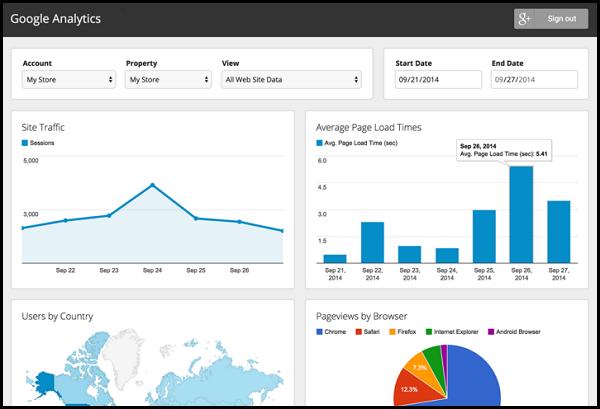Click the Sign out button

(x=551, y=19)
